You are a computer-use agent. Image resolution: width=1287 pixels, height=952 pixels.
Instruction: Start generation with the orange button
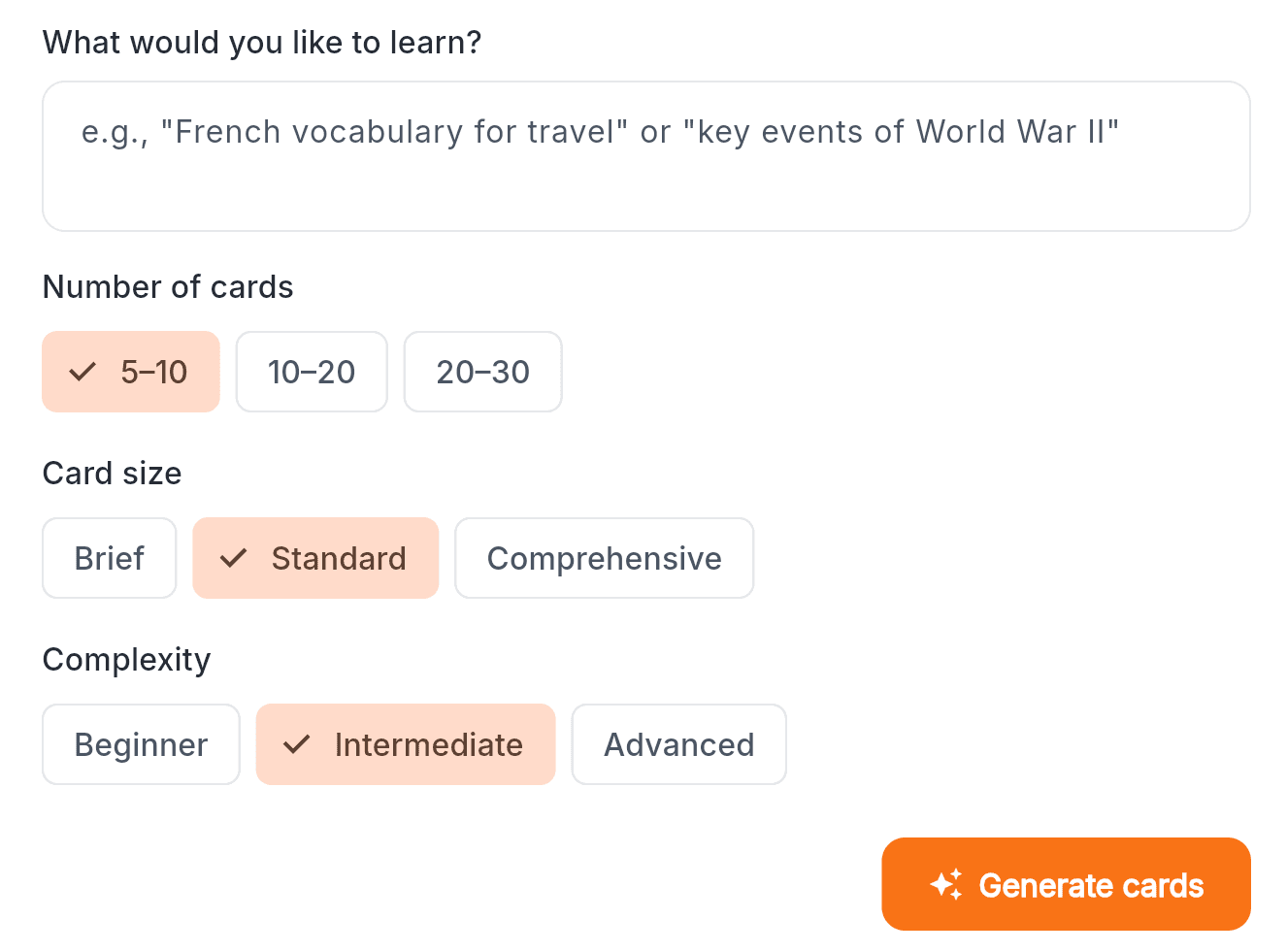[x=1066, y=884]
